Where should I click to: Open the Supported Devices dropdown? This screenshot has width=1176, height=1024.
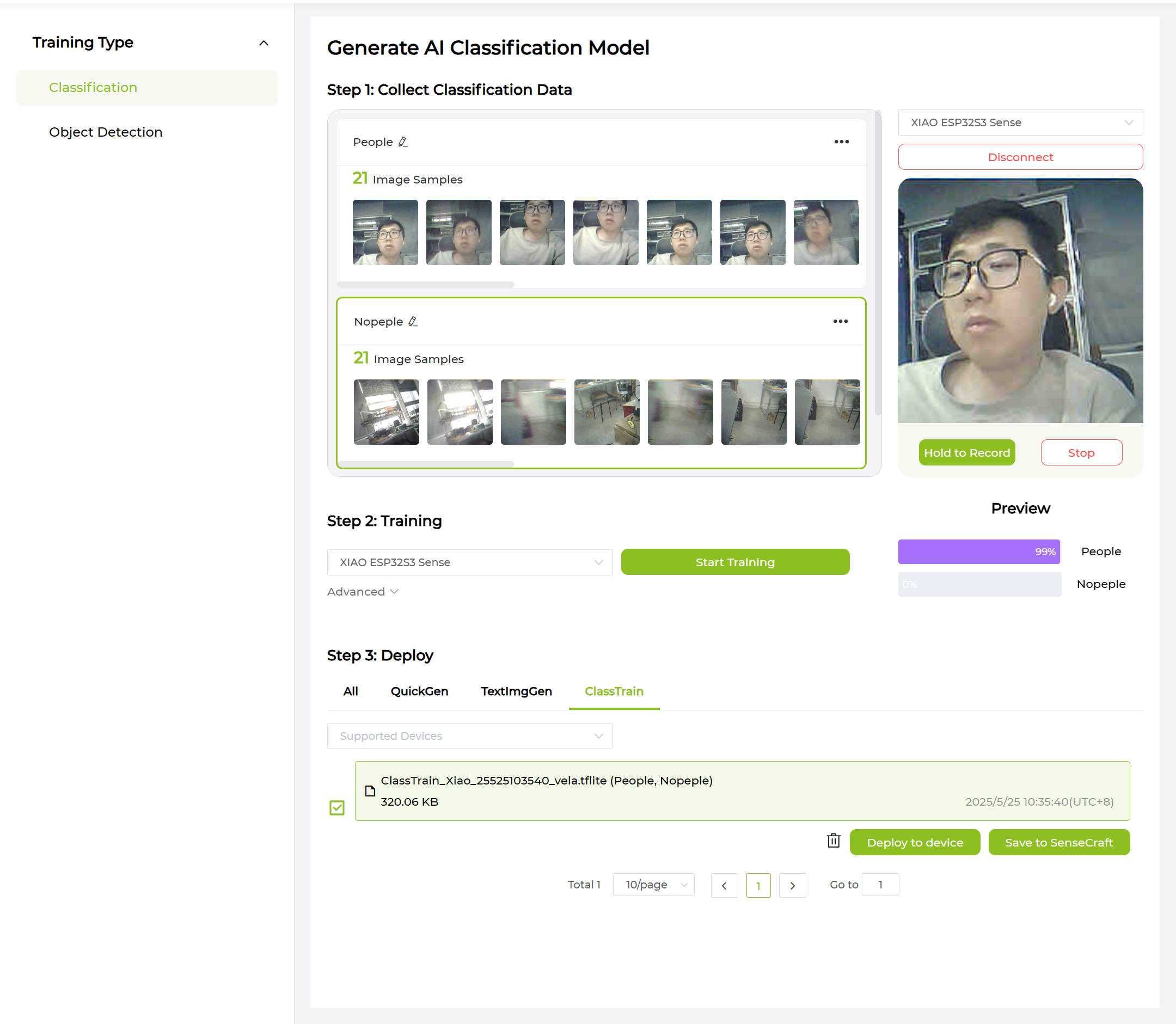click(x=470, y=736)
